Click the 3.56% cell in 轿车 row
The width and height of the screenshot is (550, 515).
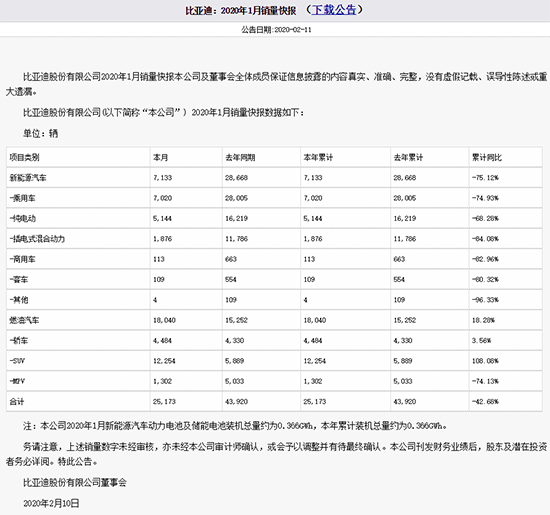481,341
